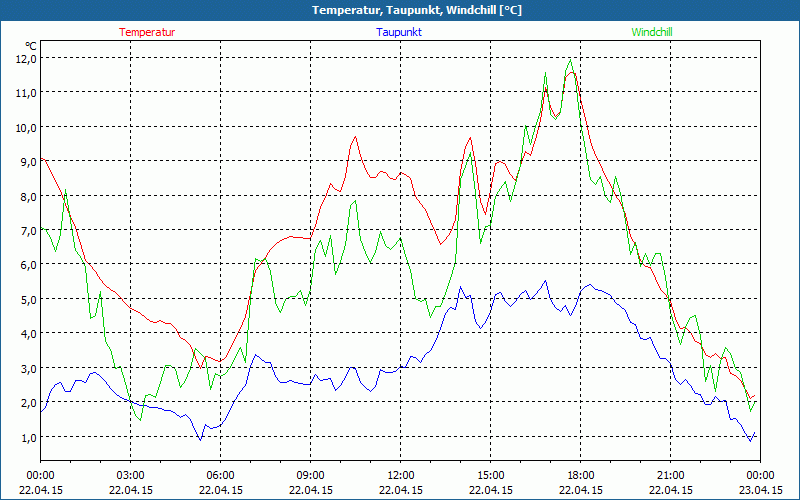Viewport: 800px width, 500px height.
Task: Click the chart title Temperatur, Taupunkt, Windchill
Action: [417, 10]
